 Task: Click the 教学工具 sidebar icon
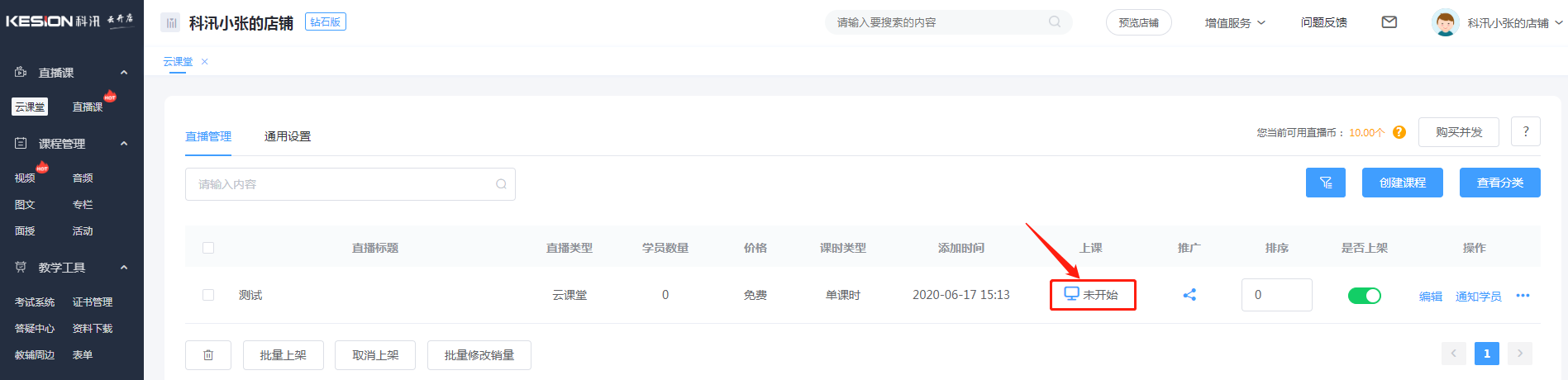(21, 268)
